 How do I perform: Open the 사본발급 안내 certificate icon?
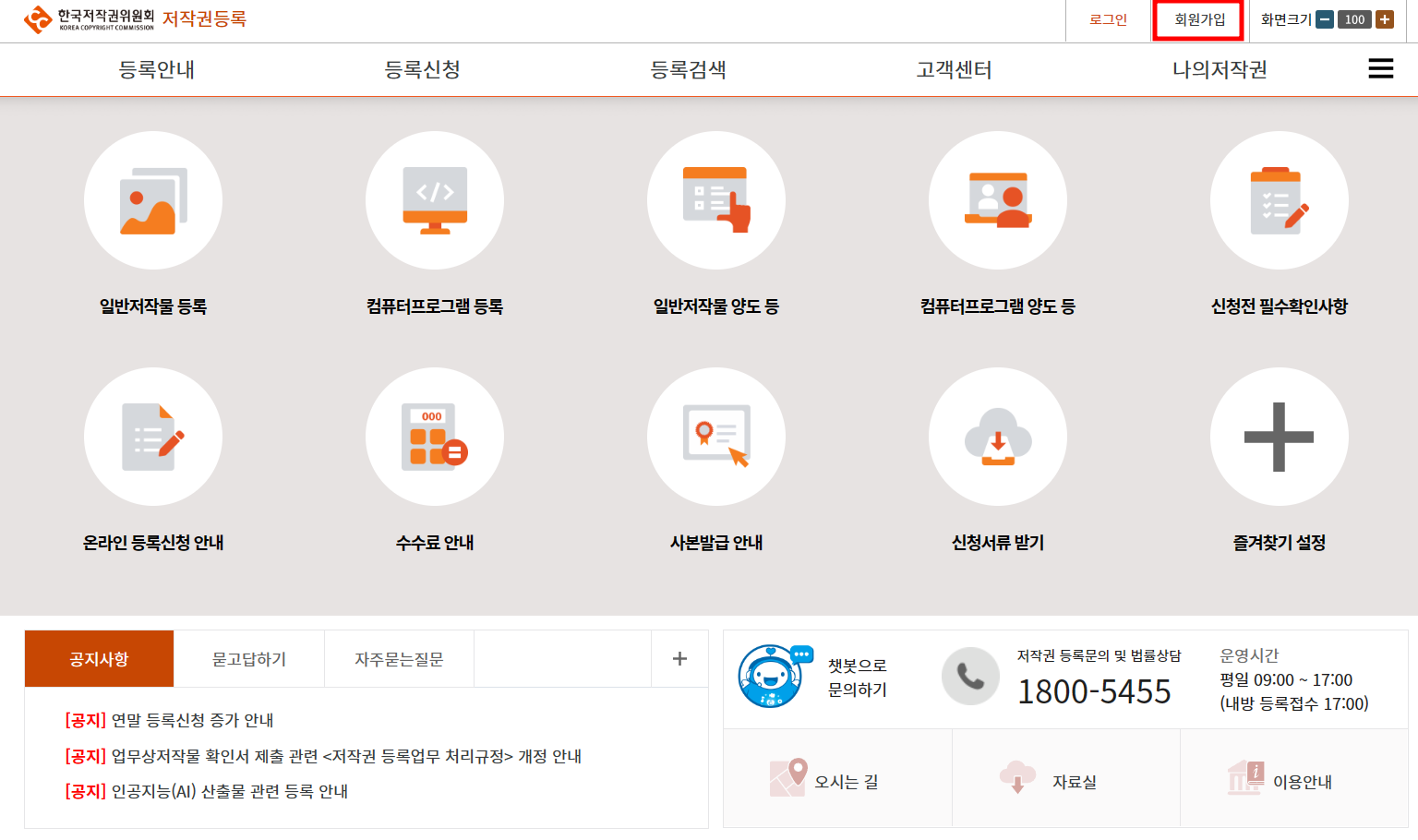[716, 437]
